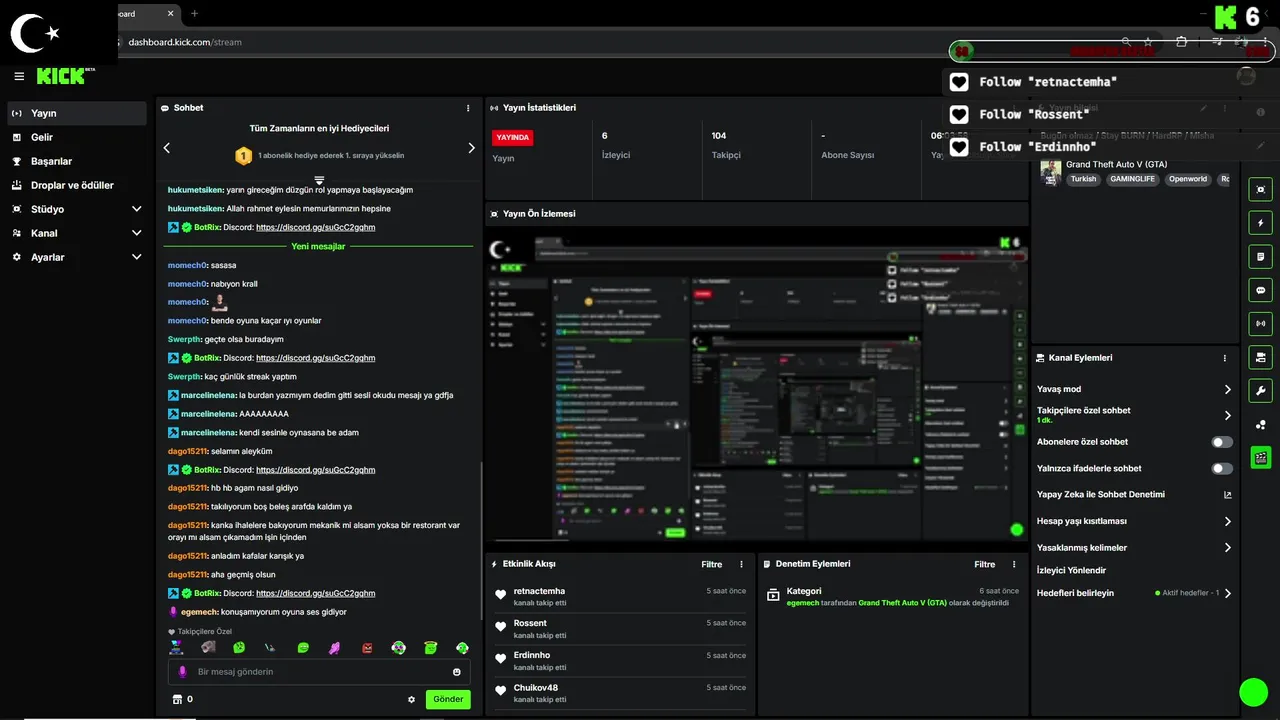Click the camera clip icon in right toolbar

coord(1261,357)
